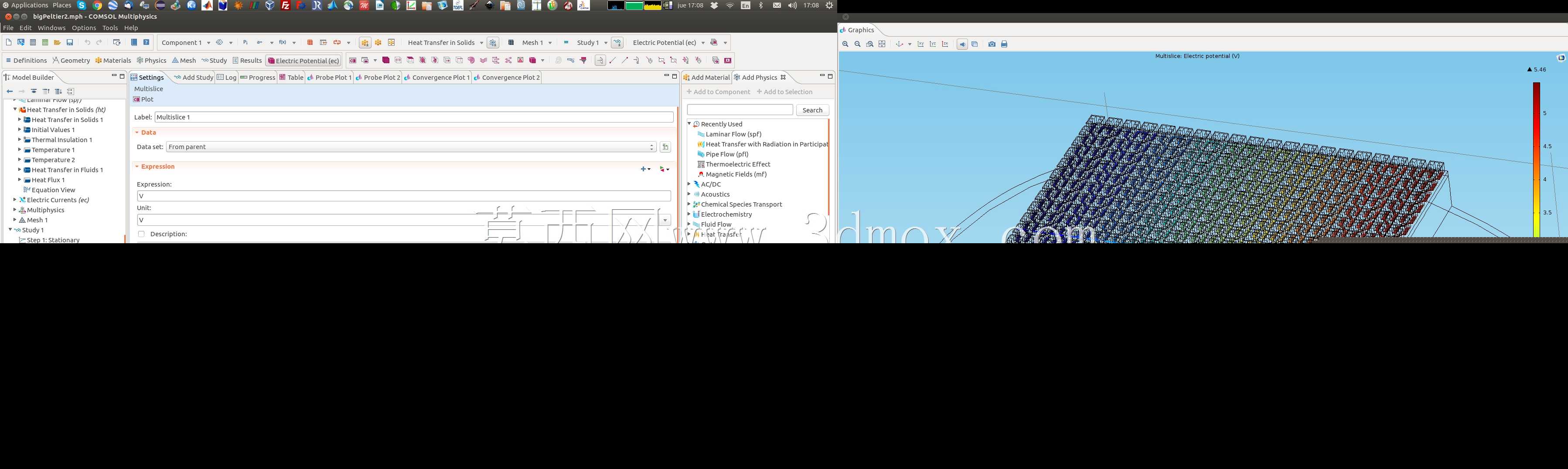Toggle the Add Study window button
Screen dimensions: 1568x469
(x=617, y=43)
